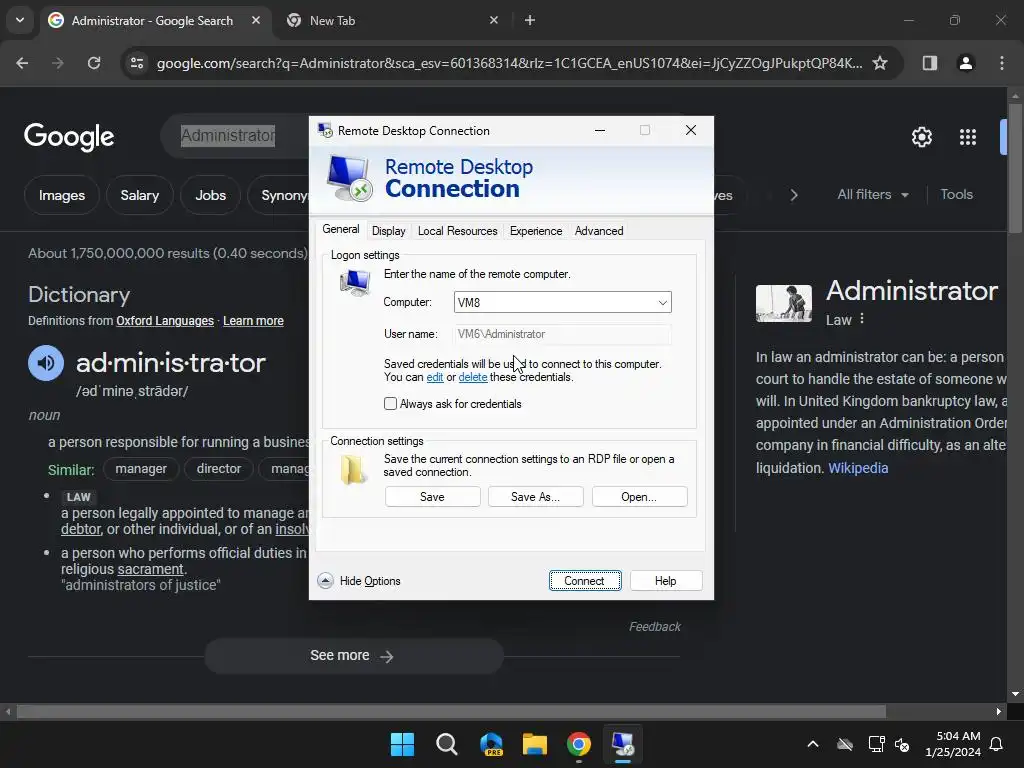The width and height of the screenshot is (1024, 768).
Task: Open more options beside Law label
Action: pyautogui.click(x=862, y=319)
